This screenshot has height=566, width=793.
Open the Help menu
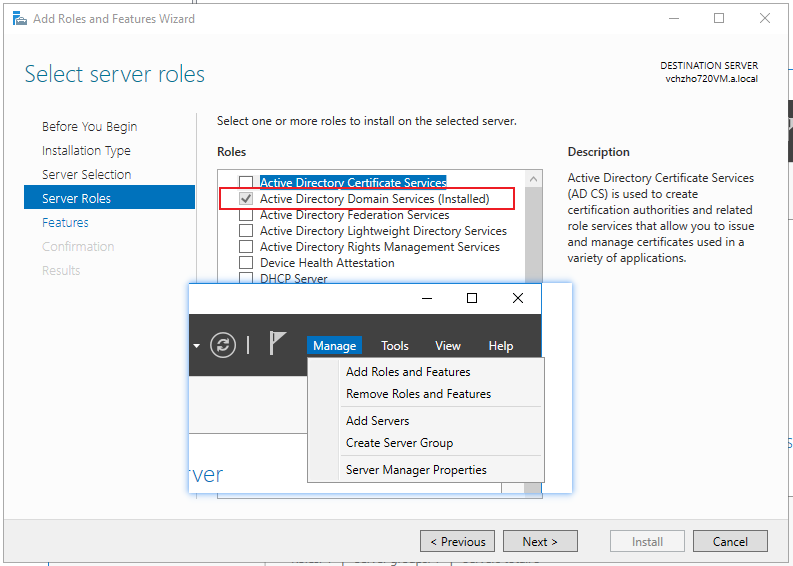(x=501, y=345)
